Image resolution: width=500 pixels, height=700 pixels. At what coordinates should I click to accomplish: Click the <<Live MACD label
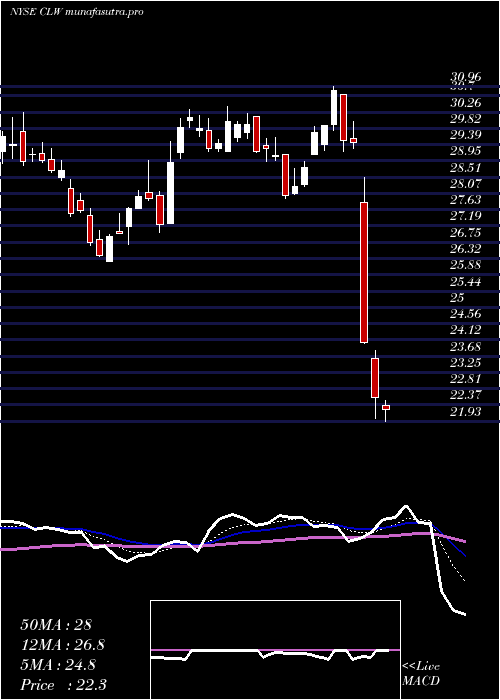coord(421,674)
